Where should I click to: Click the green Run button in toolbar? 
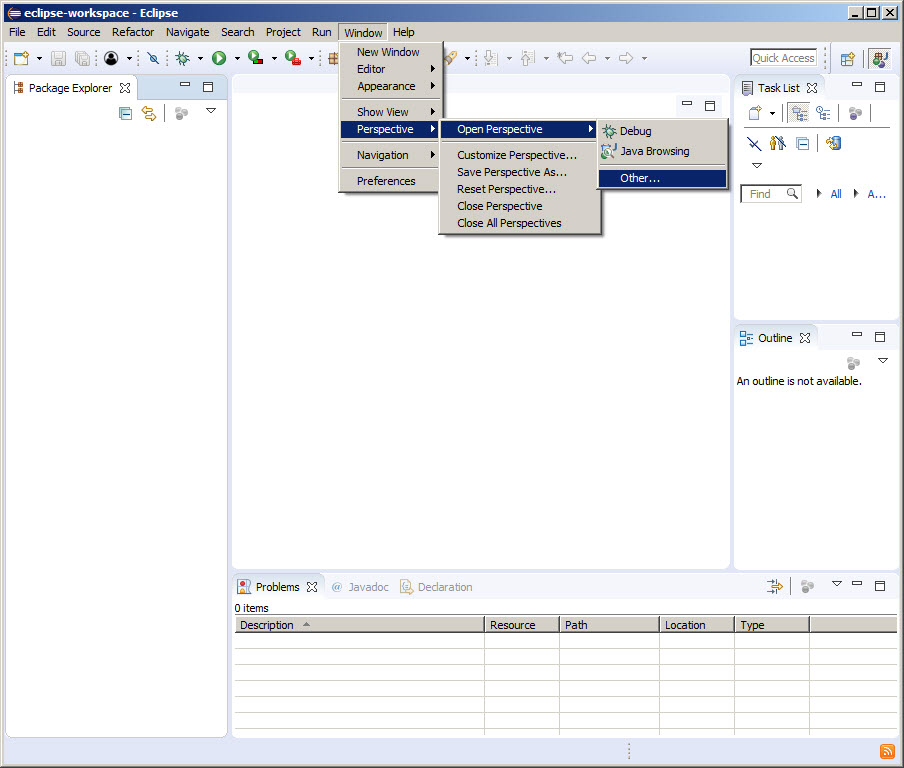218,59
